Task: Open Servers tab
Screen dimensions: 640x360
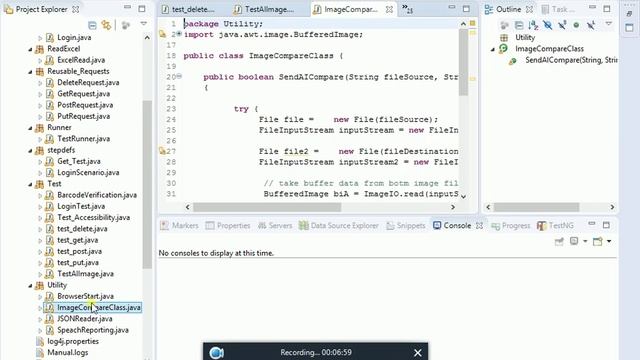Action: (x=275, y=225)
